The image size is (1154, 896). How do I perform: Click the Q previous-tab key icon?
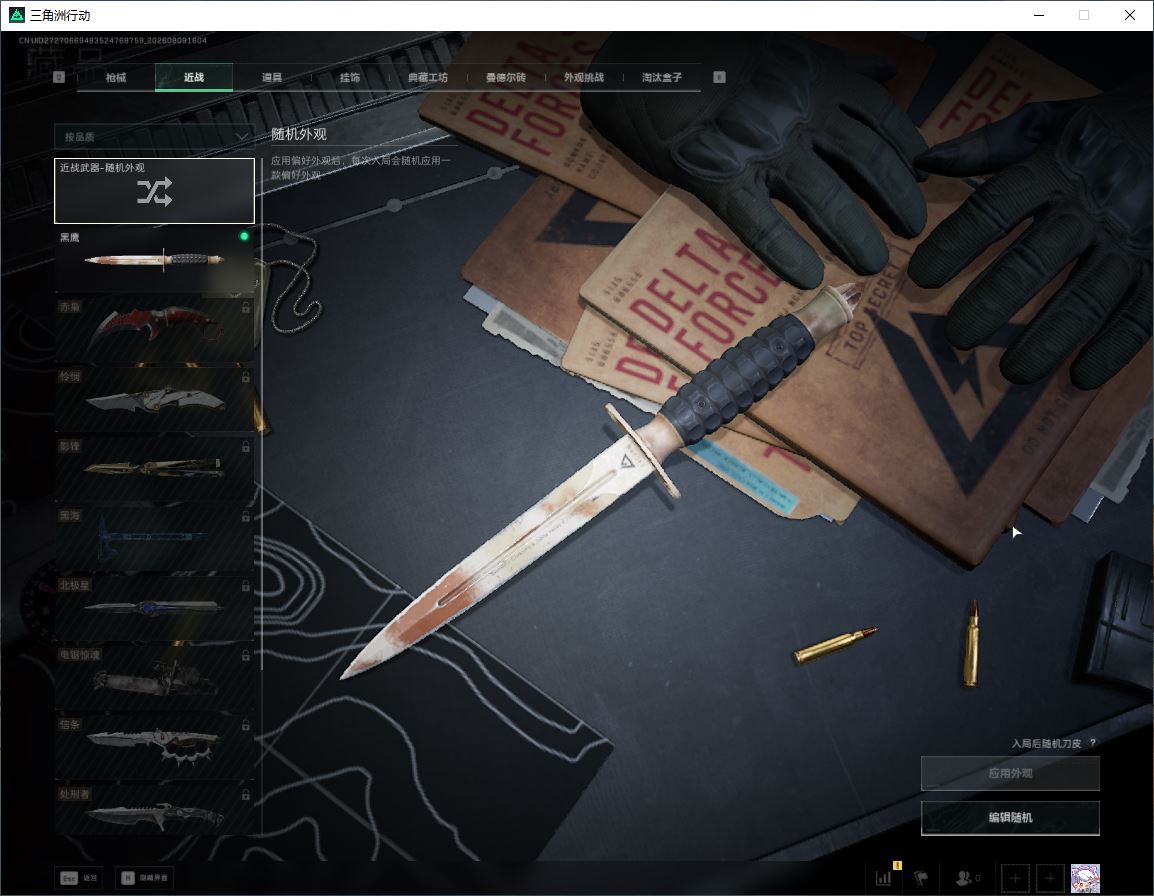[x=59, y=77]
